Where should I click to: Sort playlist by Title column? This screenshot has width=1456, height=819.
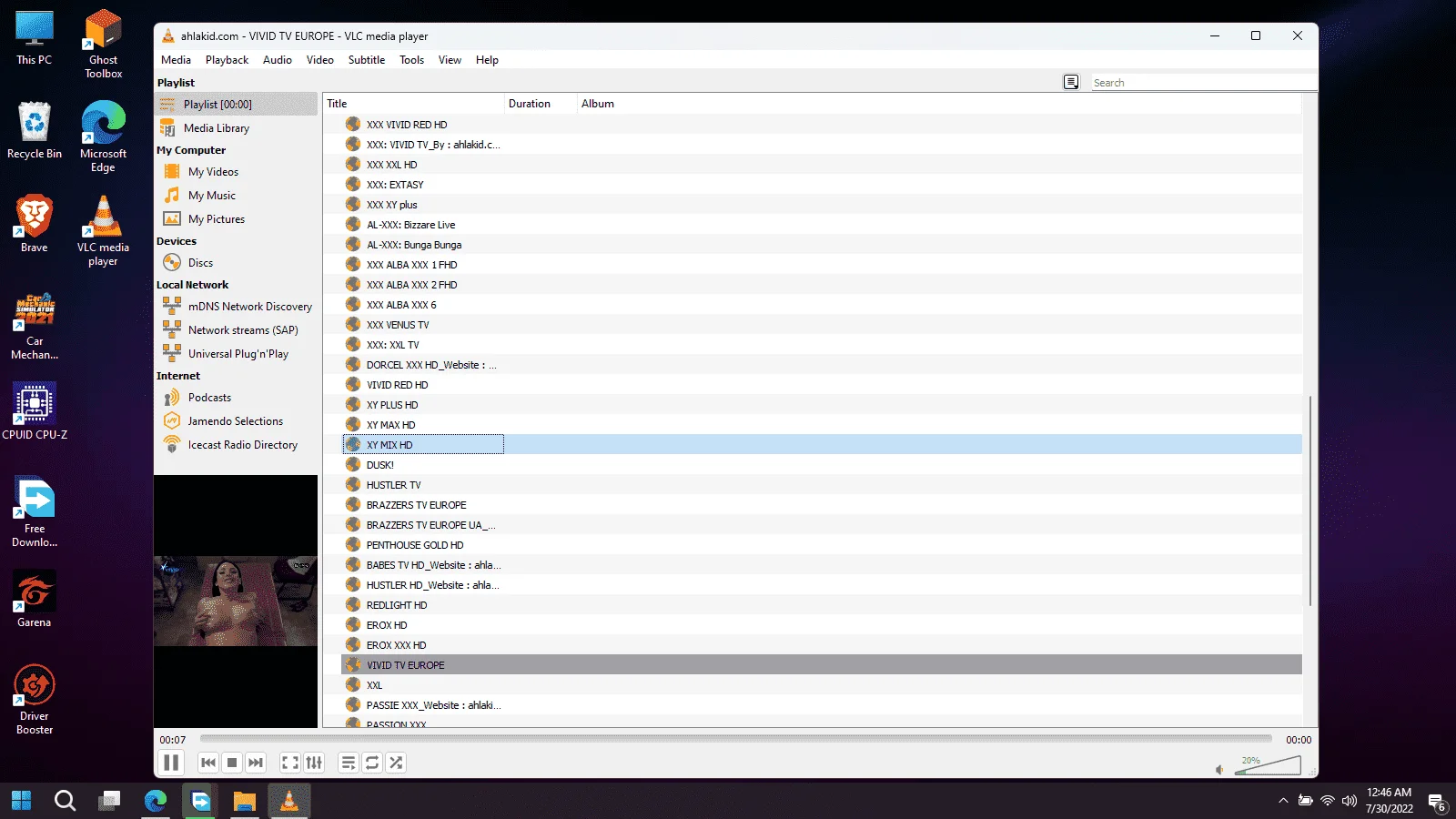coord(413,104)
